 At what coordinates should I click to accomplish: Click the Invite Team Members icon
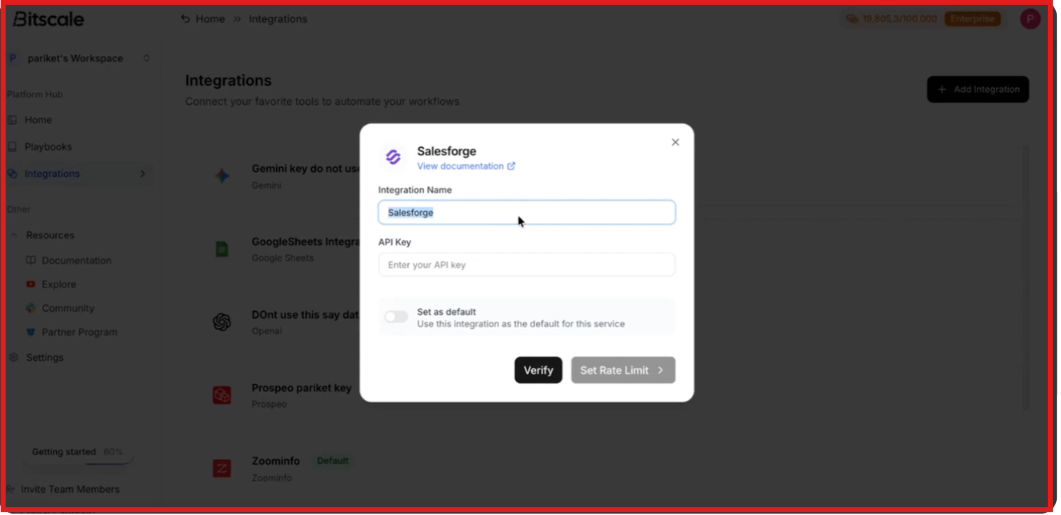tap(9, 489)
